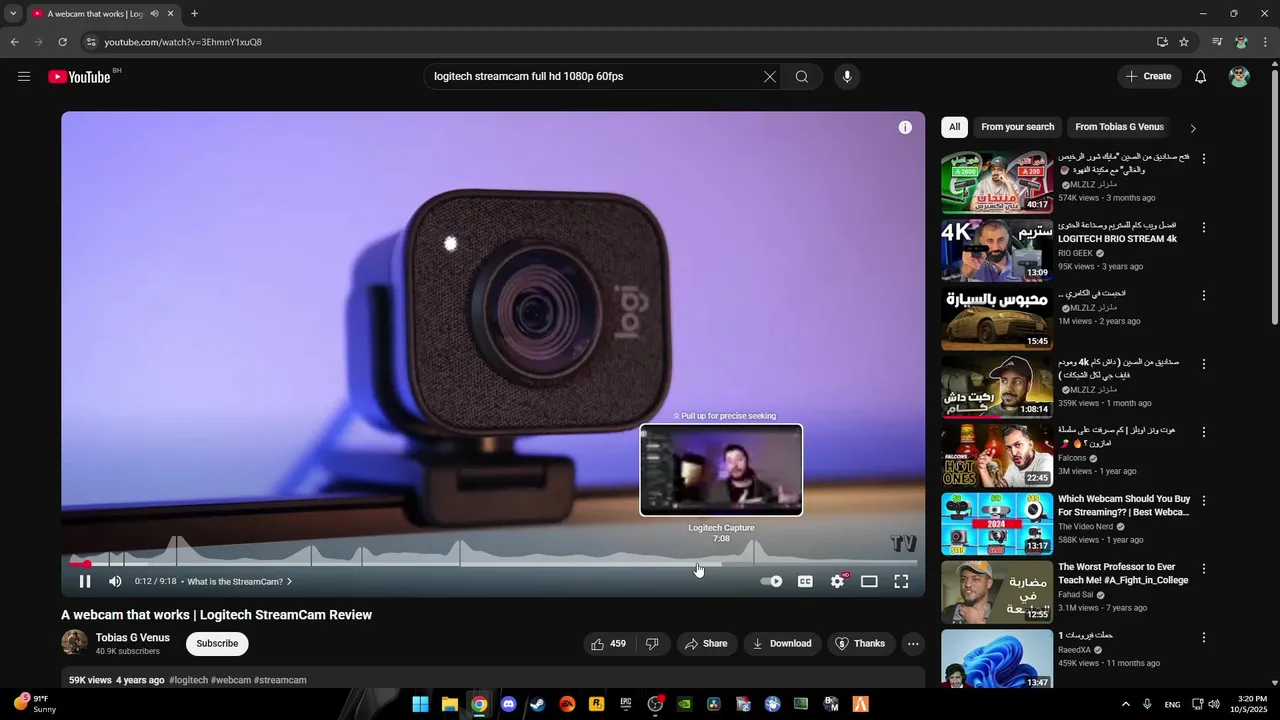Image resolution: width=1280 pixels, height=720 pixels.
Task: Focus the YouTube search input field
Action: [x=595, y=77]
